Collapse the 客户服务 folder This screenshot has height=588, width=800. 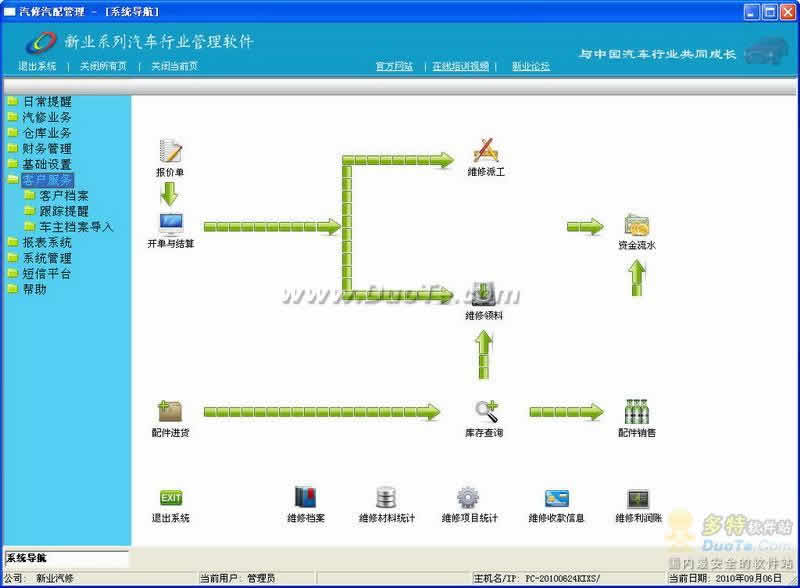coord(46,180)
